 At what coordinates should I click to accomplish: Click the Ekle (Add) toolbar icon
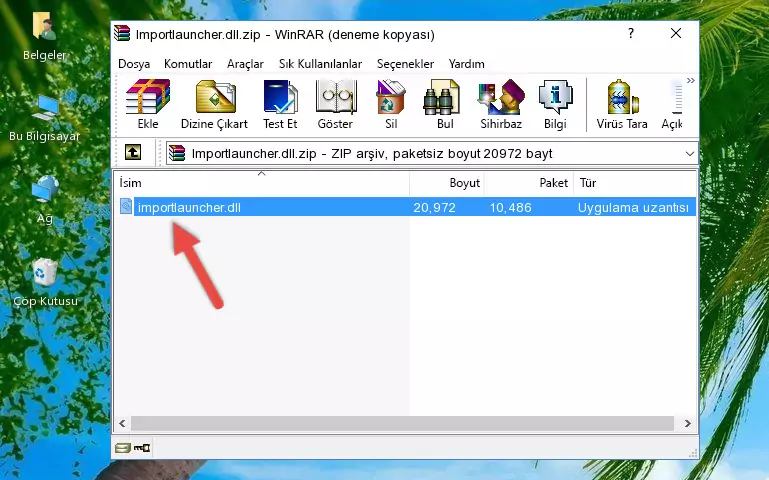click(x=148, y=97)
